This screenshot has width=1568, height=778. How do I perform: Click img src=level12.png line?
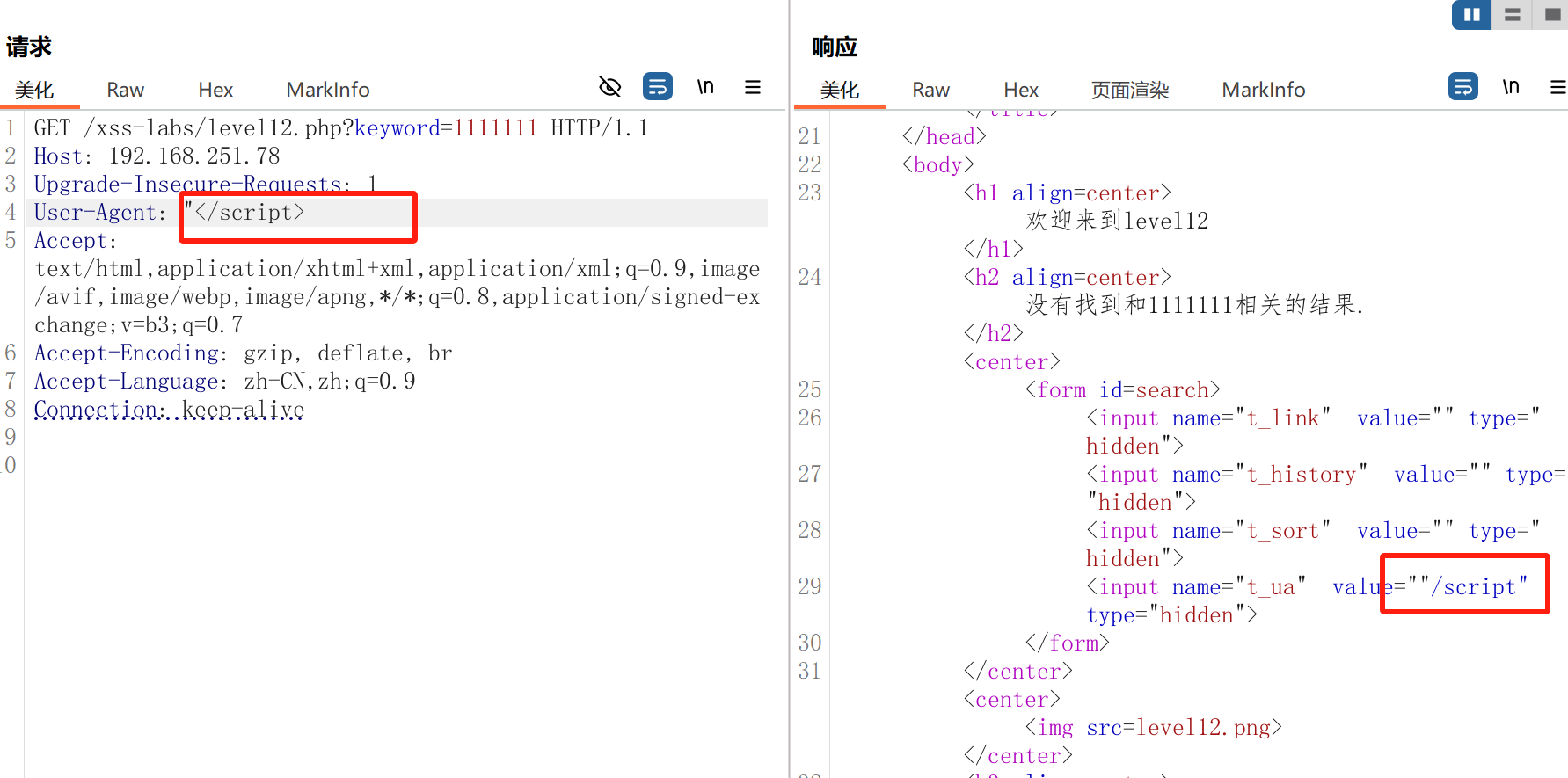[1153, 728]
